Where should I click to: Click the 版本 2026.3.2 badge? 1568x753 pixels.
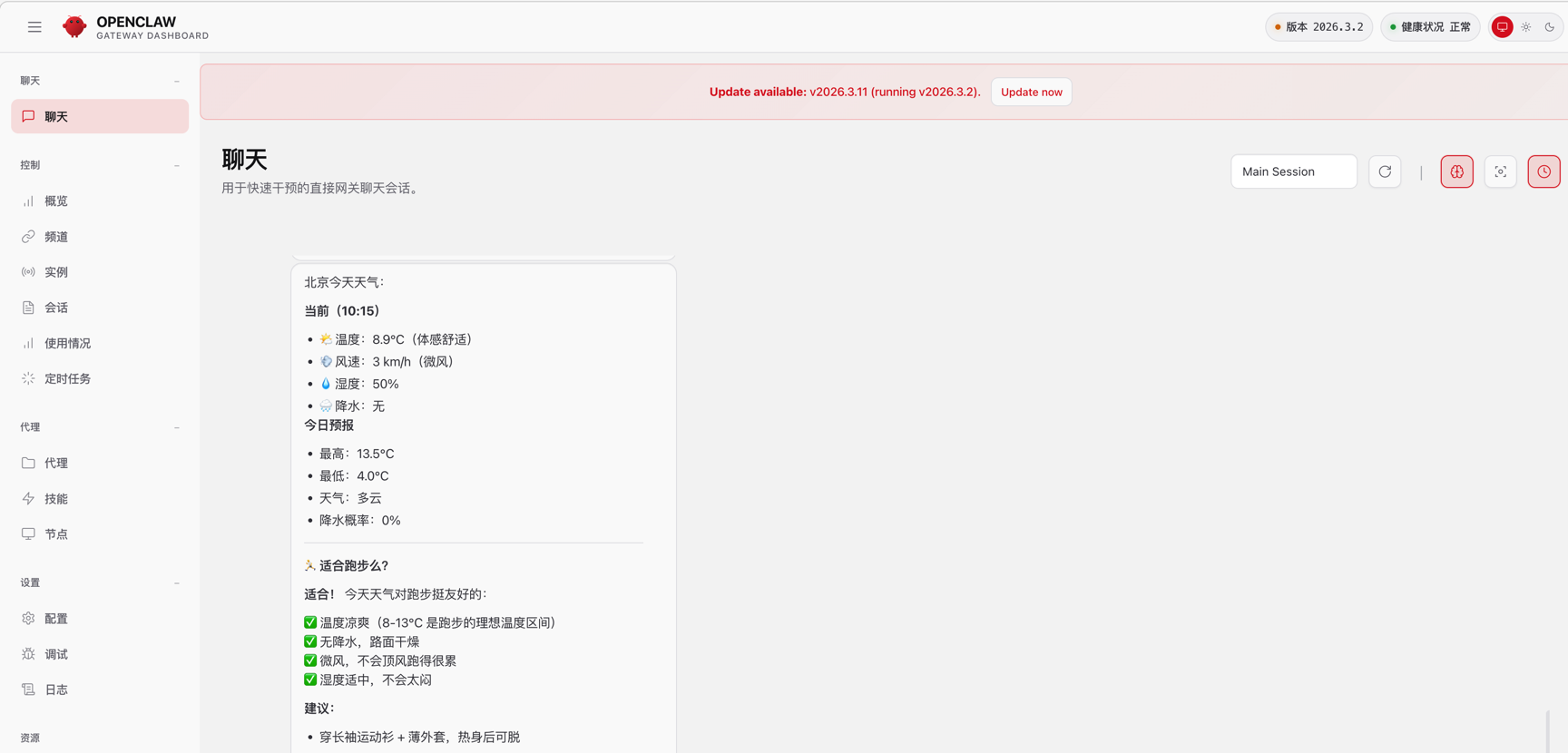coord(1319,27)
